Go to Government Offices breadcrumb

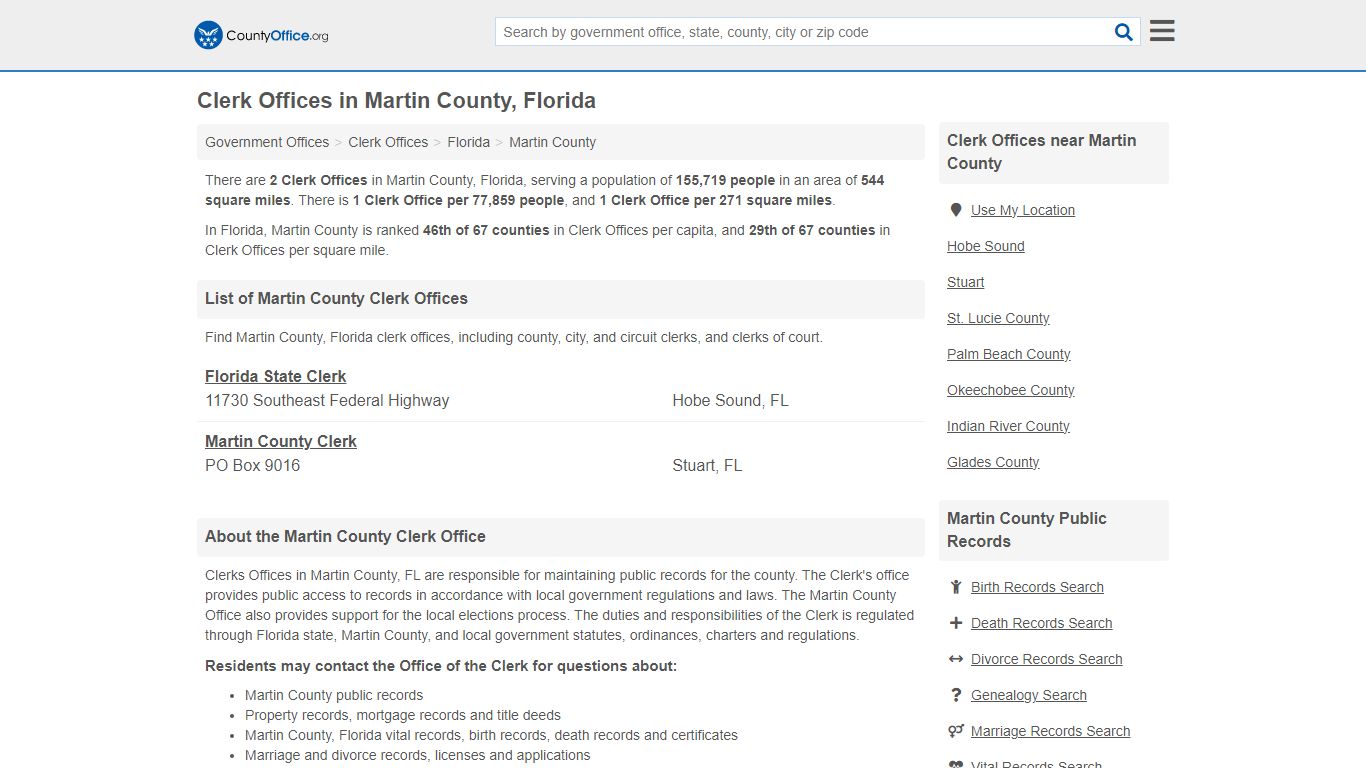(x=267, y=142)
